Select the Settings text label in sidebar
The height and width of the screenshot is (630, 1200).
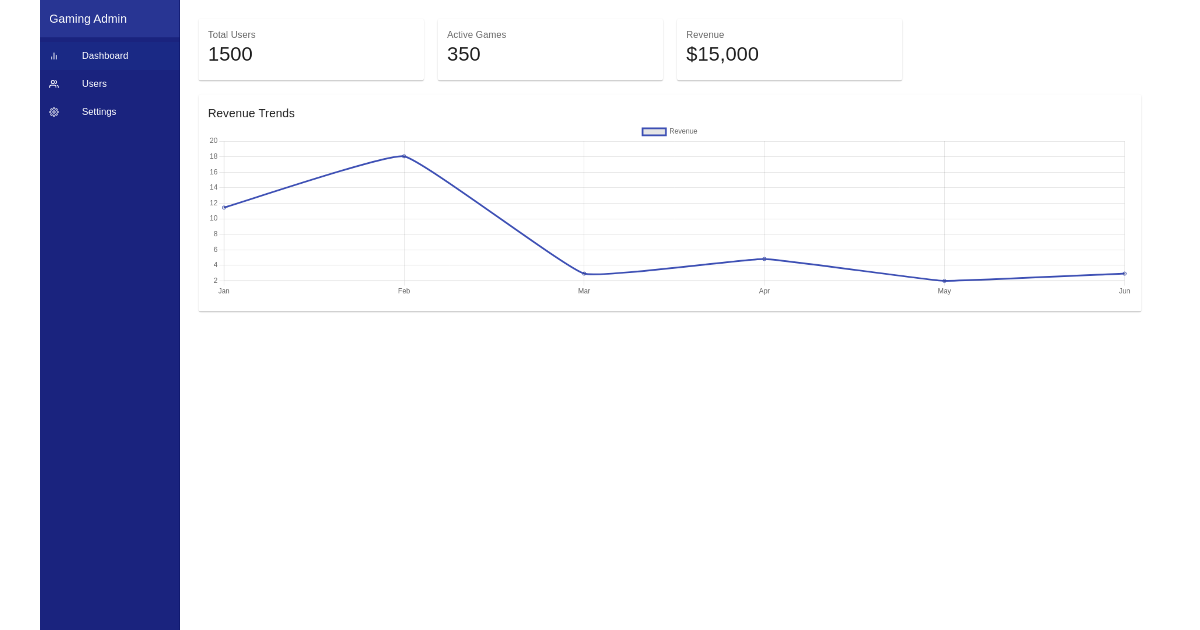pos(99,112)
